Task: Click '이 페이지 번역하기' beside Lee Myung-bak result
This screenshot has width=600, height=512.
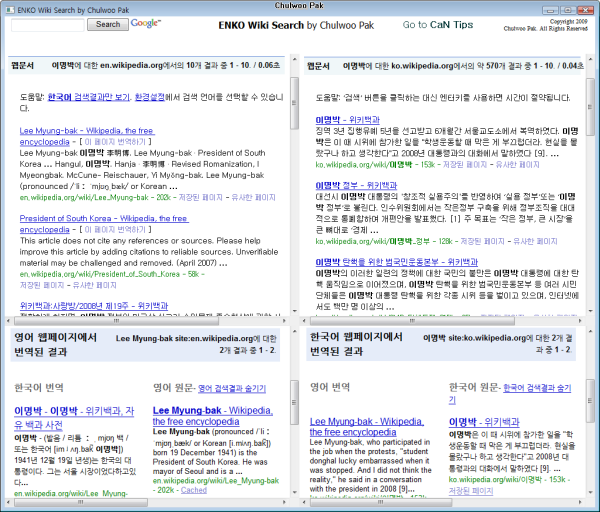Action: [115, 142]
